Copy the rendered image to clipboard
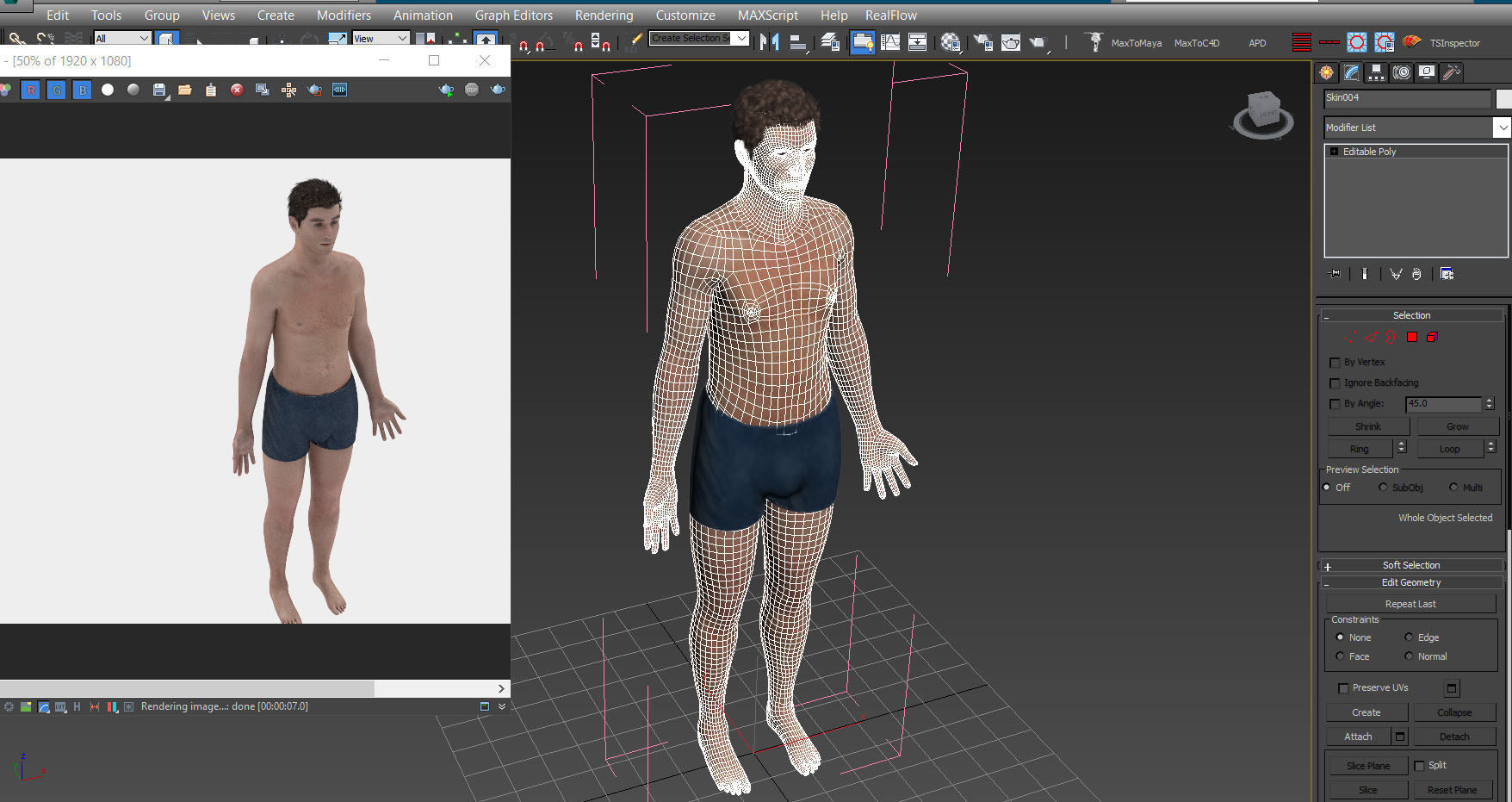This screenshot has height=802, width=1512. point(211,90)
